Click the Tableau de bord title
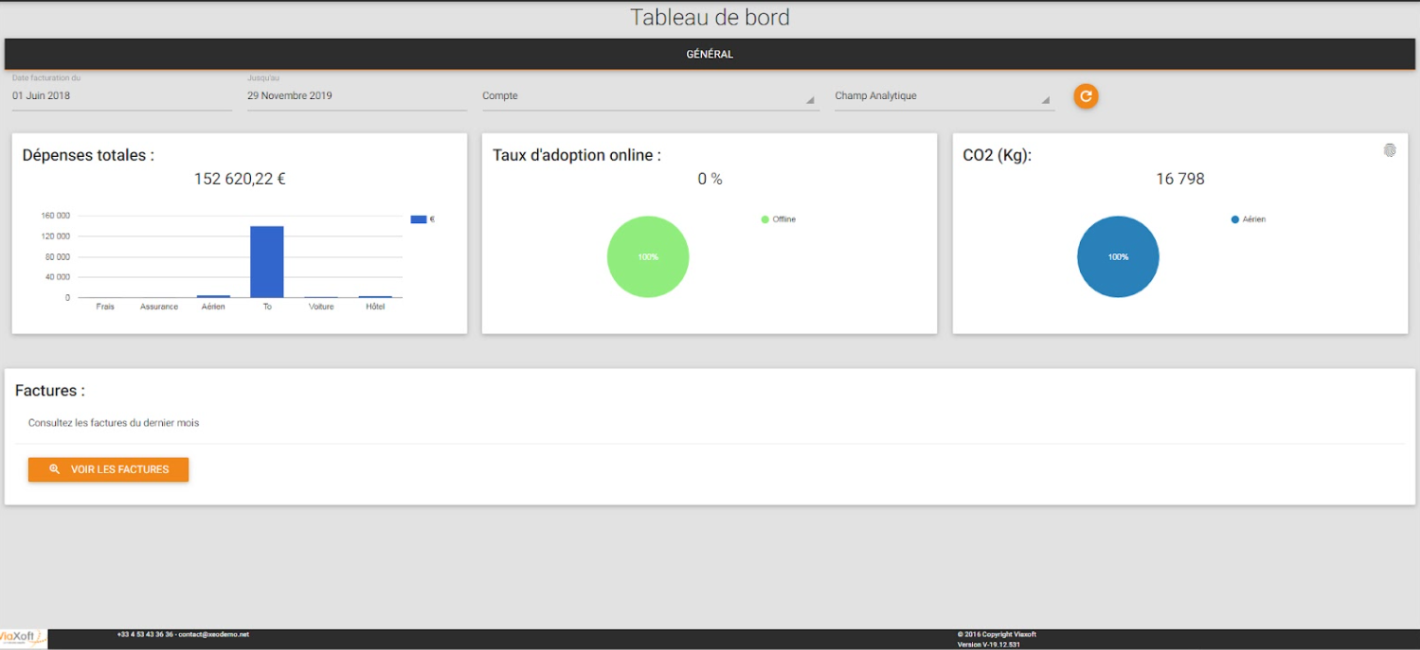 click(710, 17)
